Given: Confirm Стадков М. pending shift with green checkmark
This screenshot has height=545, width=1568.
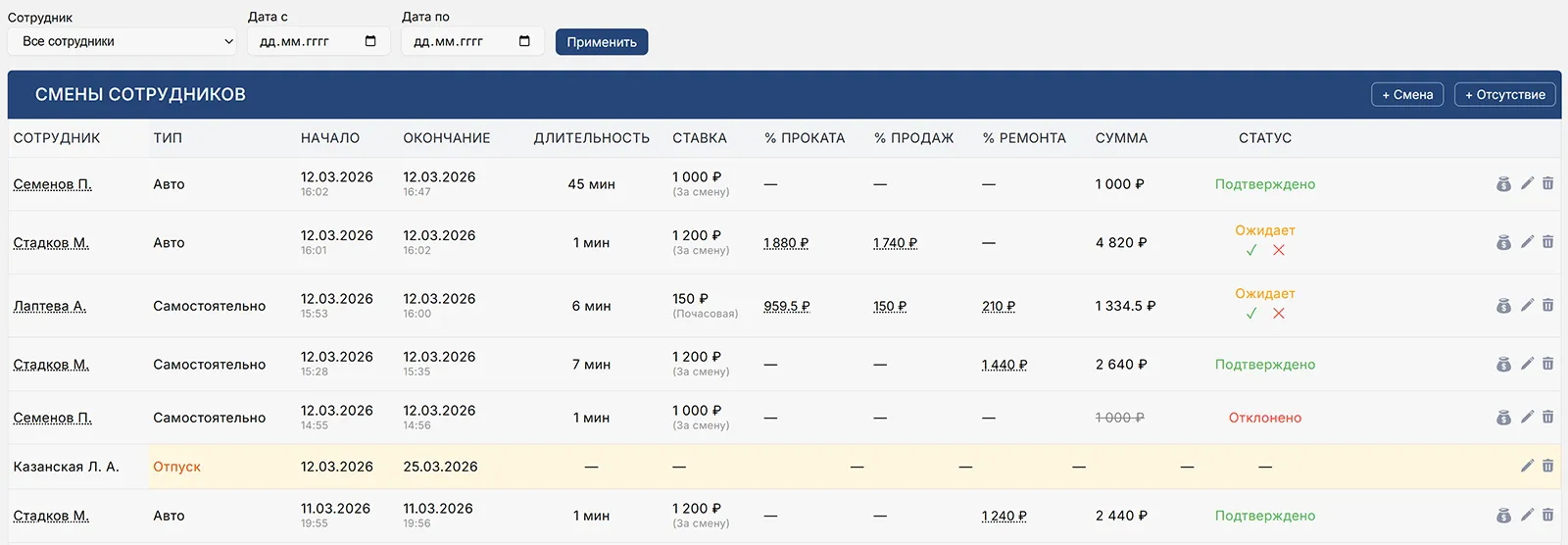Looking at the screenshot, I should [x=1251, y=251].
